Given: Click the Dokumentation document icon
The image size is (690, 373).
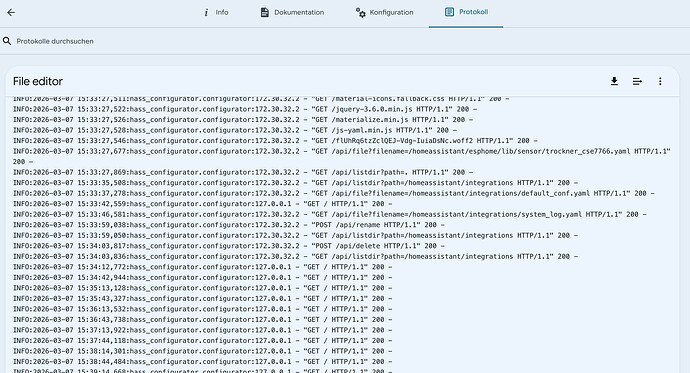Looking at the screenshot, I should tap(264, 12).
